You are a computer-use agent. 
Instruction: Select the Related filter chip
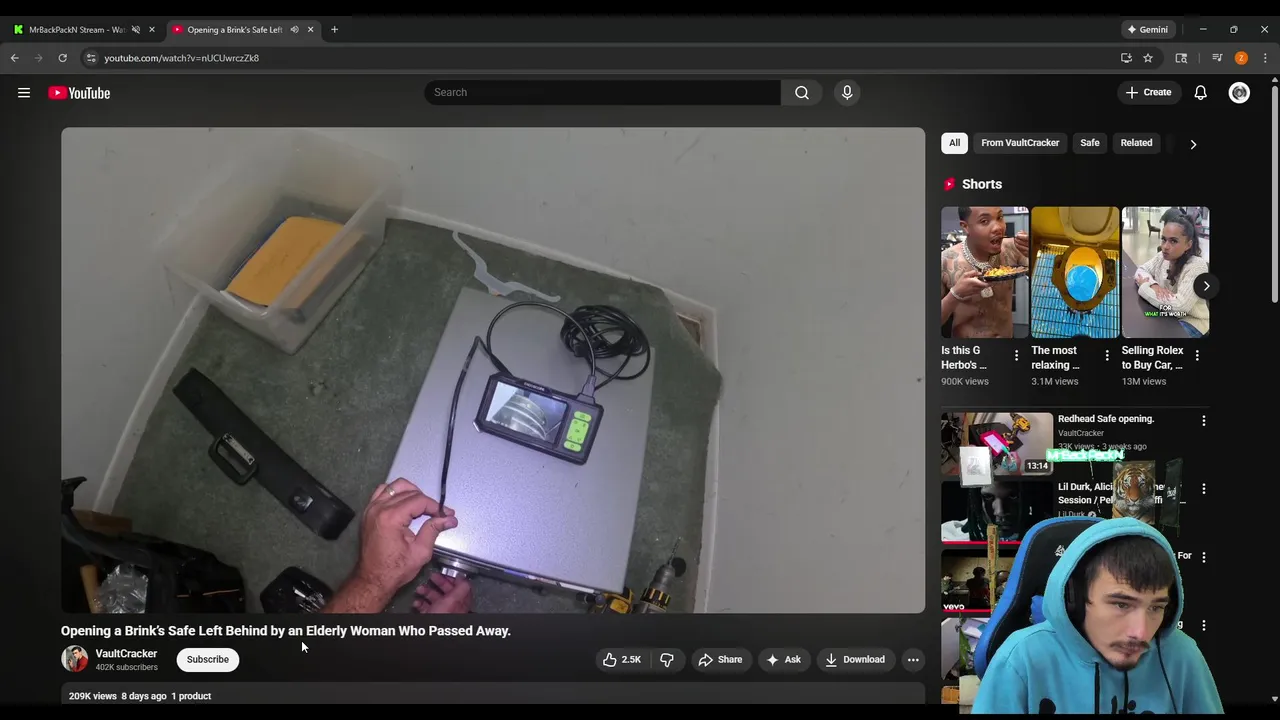click(1136, 143)
